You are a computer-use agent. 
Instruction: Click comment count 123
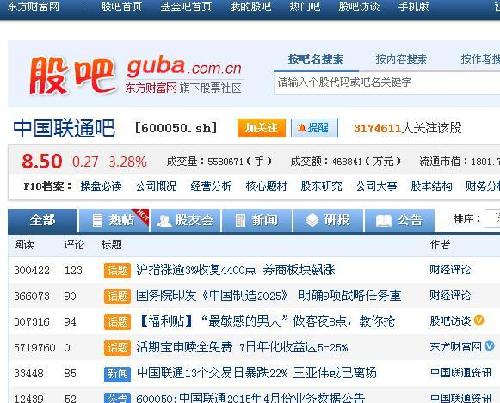[x=73, y=270]
